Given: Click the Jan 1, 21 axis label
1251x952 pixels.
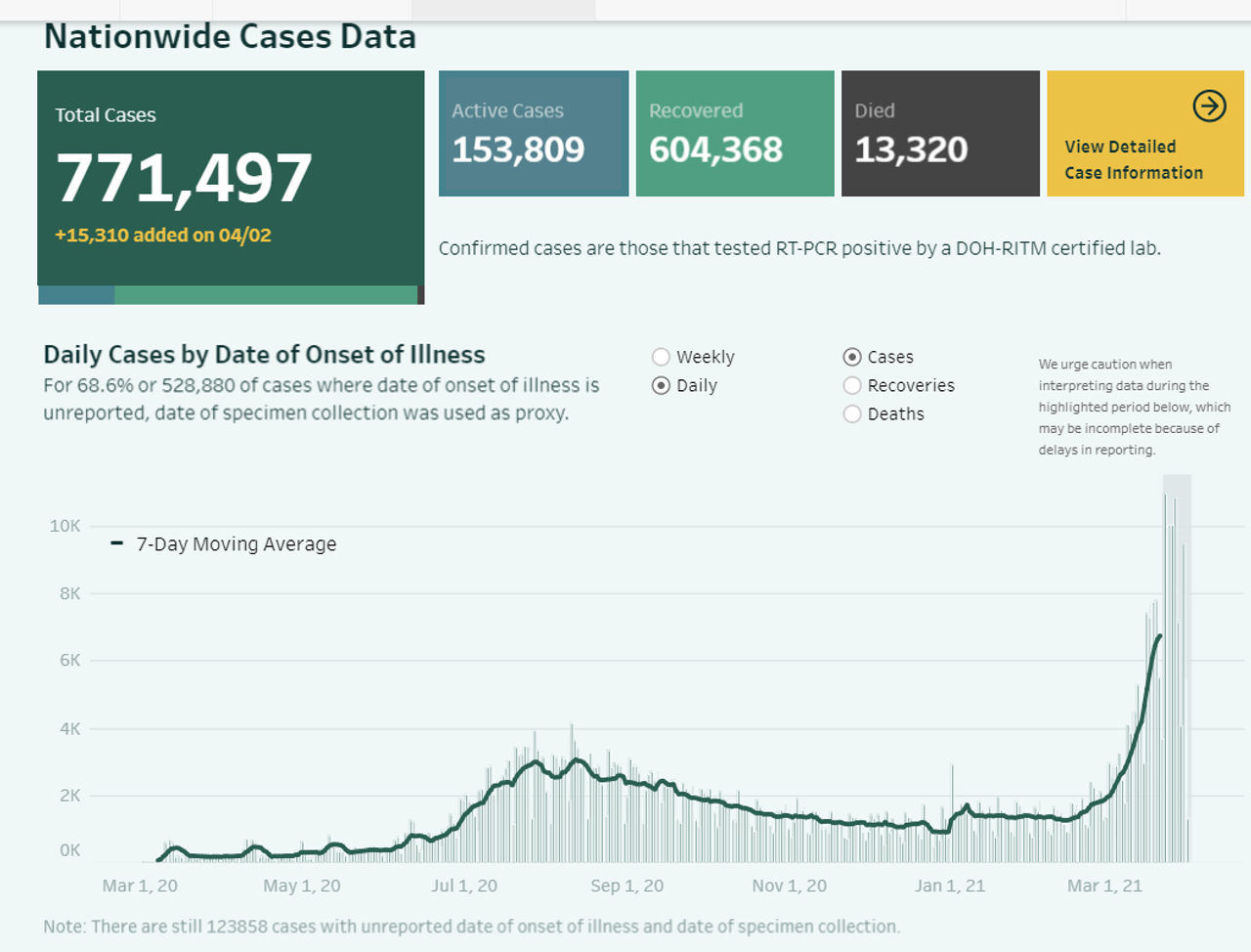Looking at the screenshot, I should 949,886.
